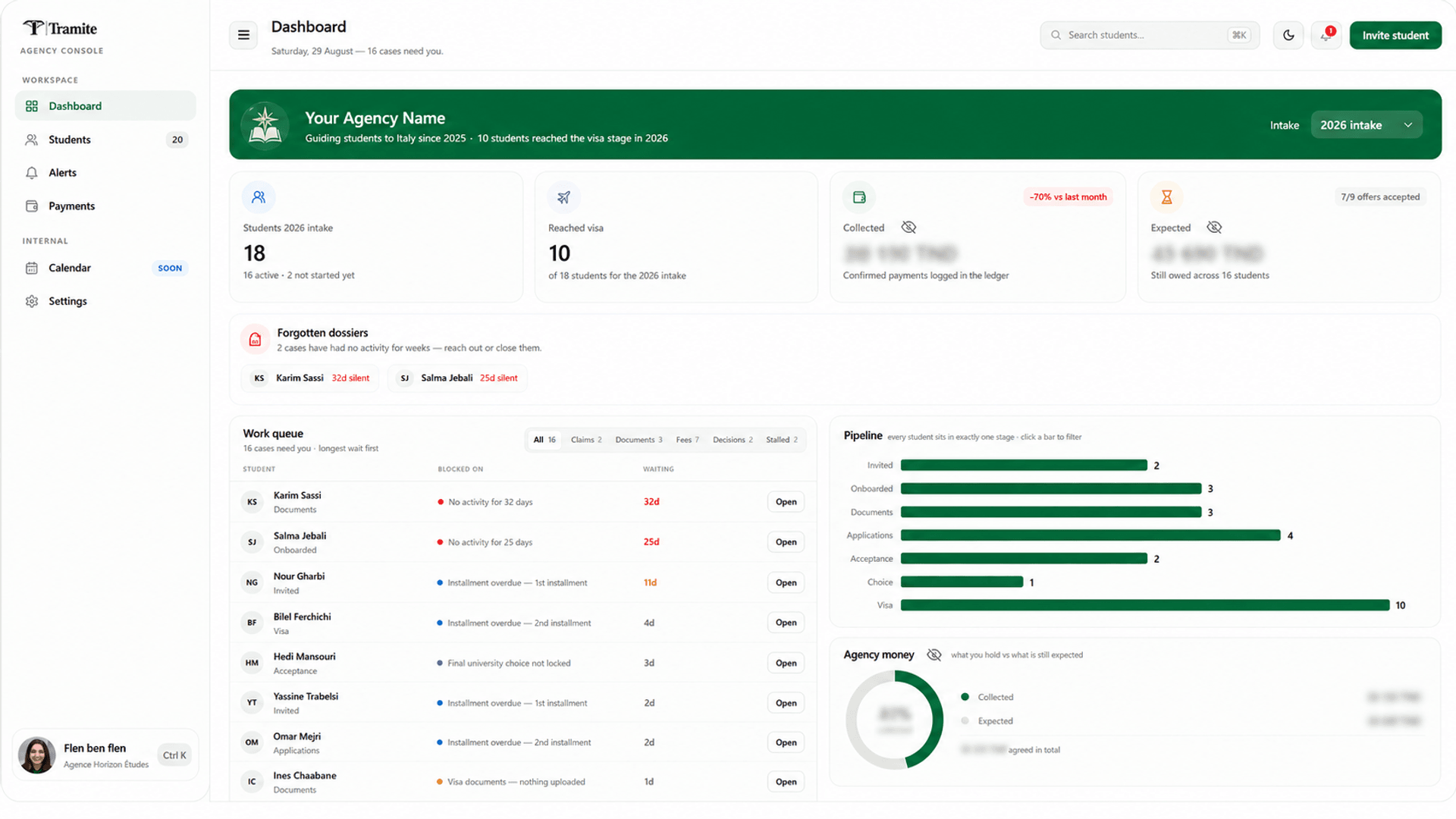The width and height of the screenshot is (1456, 819).
Task: Go to Students in the sidebar
Action: click(105, 140)
